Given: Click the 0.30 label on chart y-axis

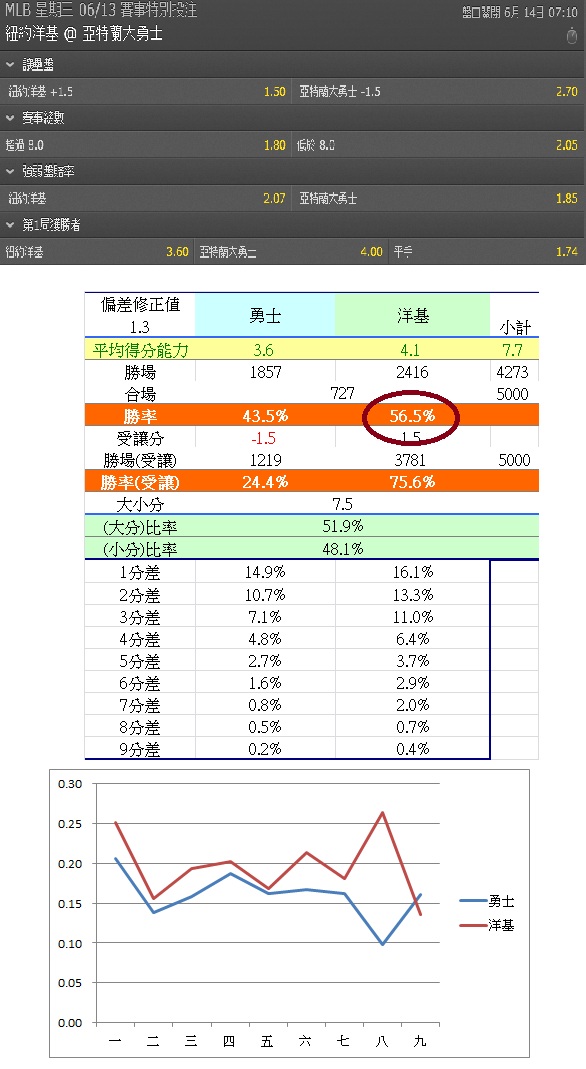Looking at the screenshot, I should 70,784.
